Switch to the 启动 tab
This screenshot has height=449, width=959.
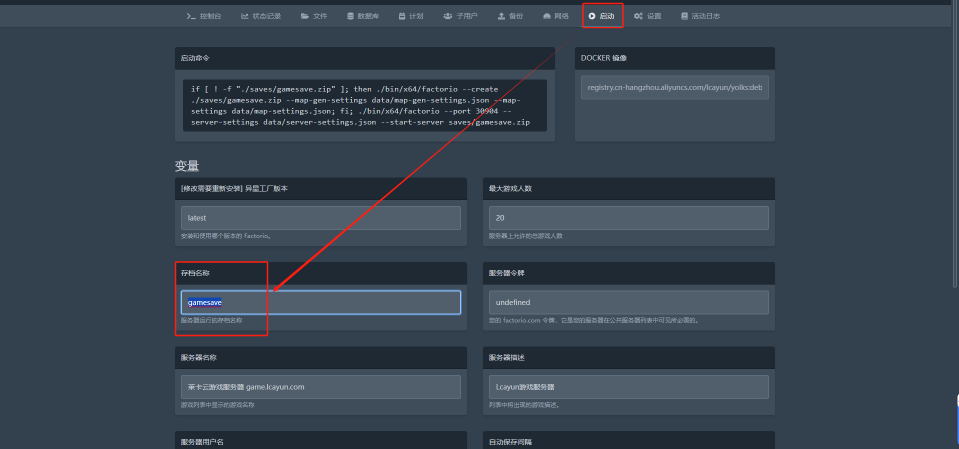603,16
